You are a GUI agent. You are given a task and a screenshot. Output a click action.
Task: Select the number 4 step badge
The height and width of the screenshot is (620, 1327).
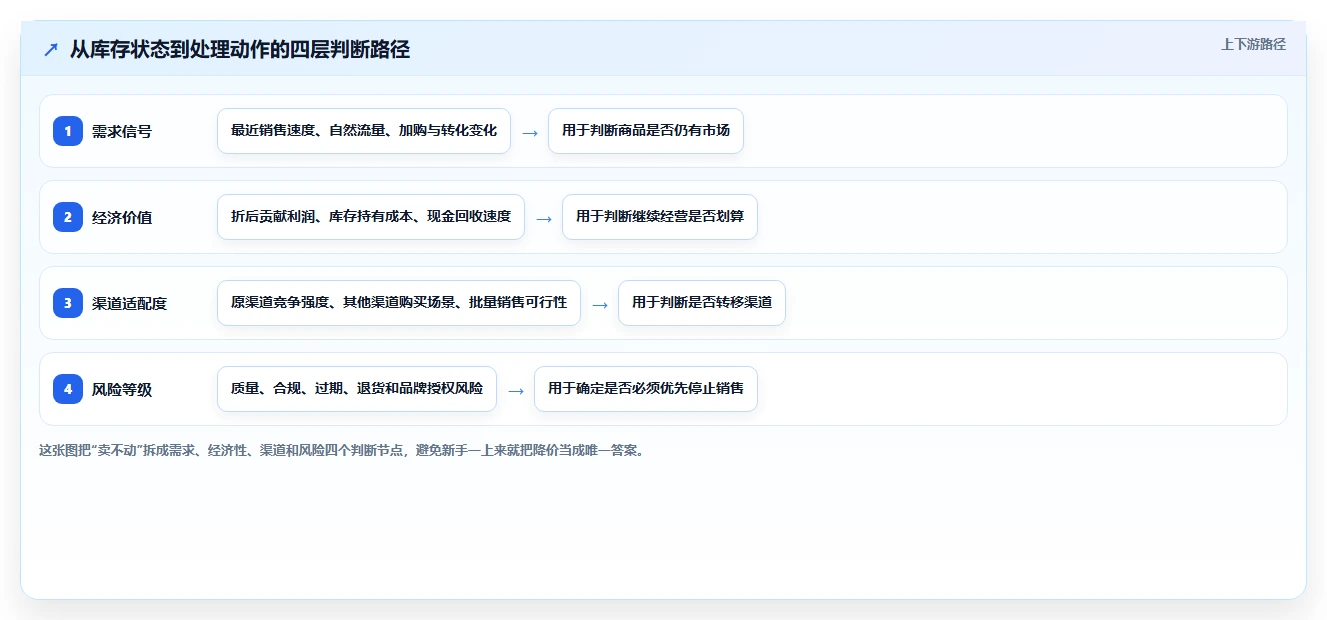click(x=68, y=388)
